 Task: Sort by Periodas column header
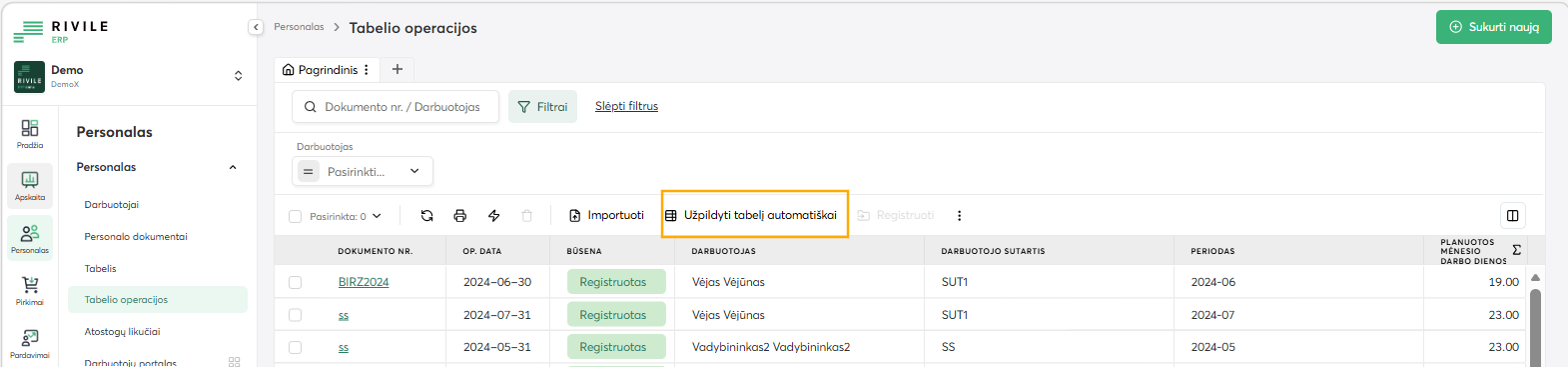coord(1212,251)
